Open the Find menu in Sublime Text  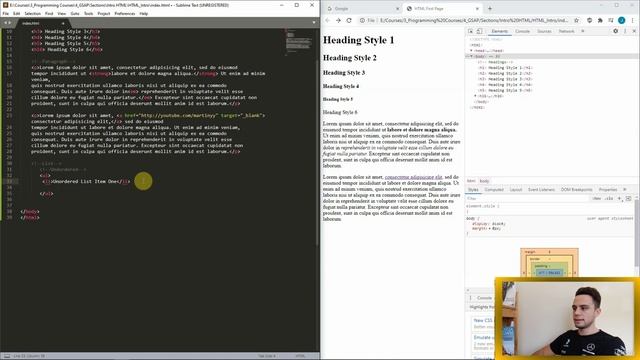[x=49, y=13]
